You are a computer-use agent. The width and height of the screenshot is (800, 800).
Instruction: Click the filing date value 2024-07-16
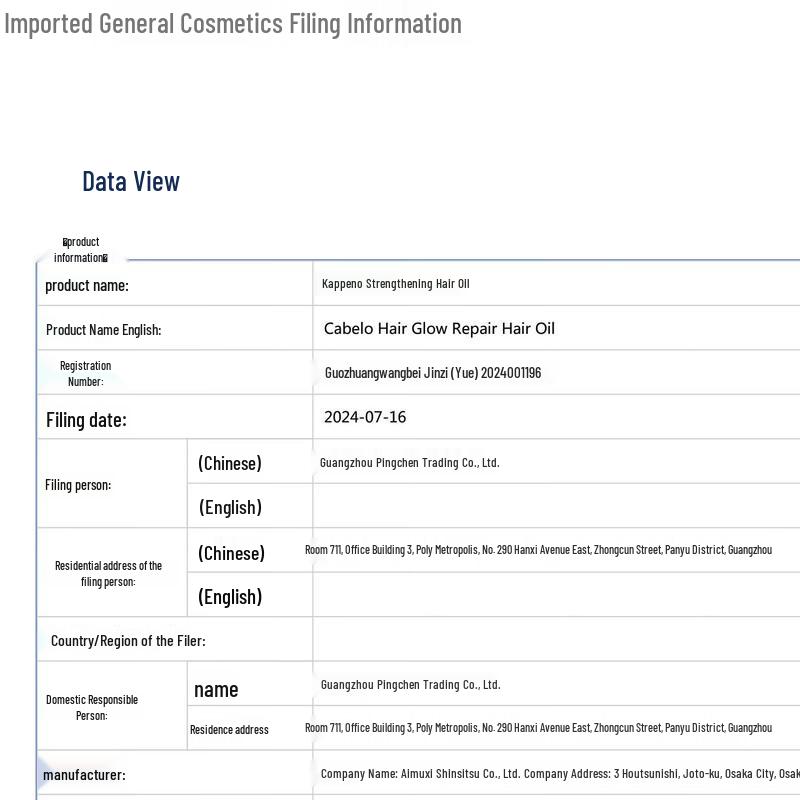(x=365, y=417)
